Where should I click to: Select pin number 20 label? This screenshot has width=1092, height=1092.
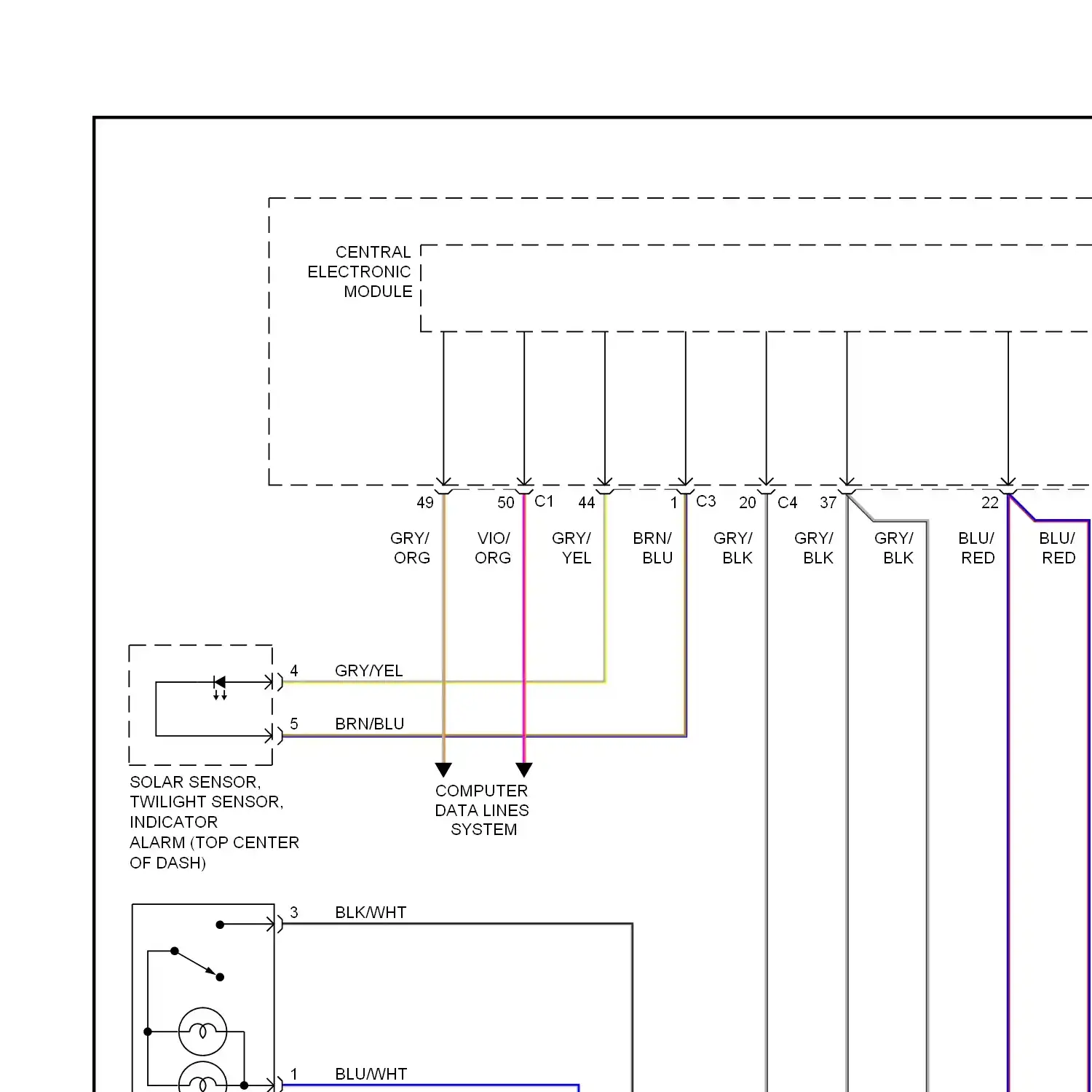point(748,502)
